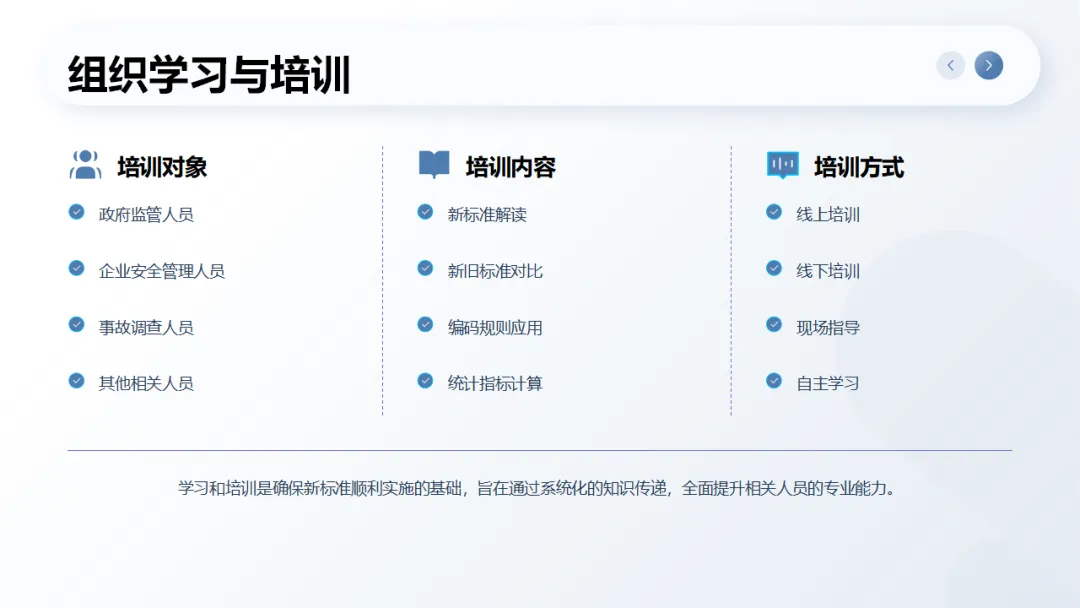Click the text 统计指标计算

point(495,384)
